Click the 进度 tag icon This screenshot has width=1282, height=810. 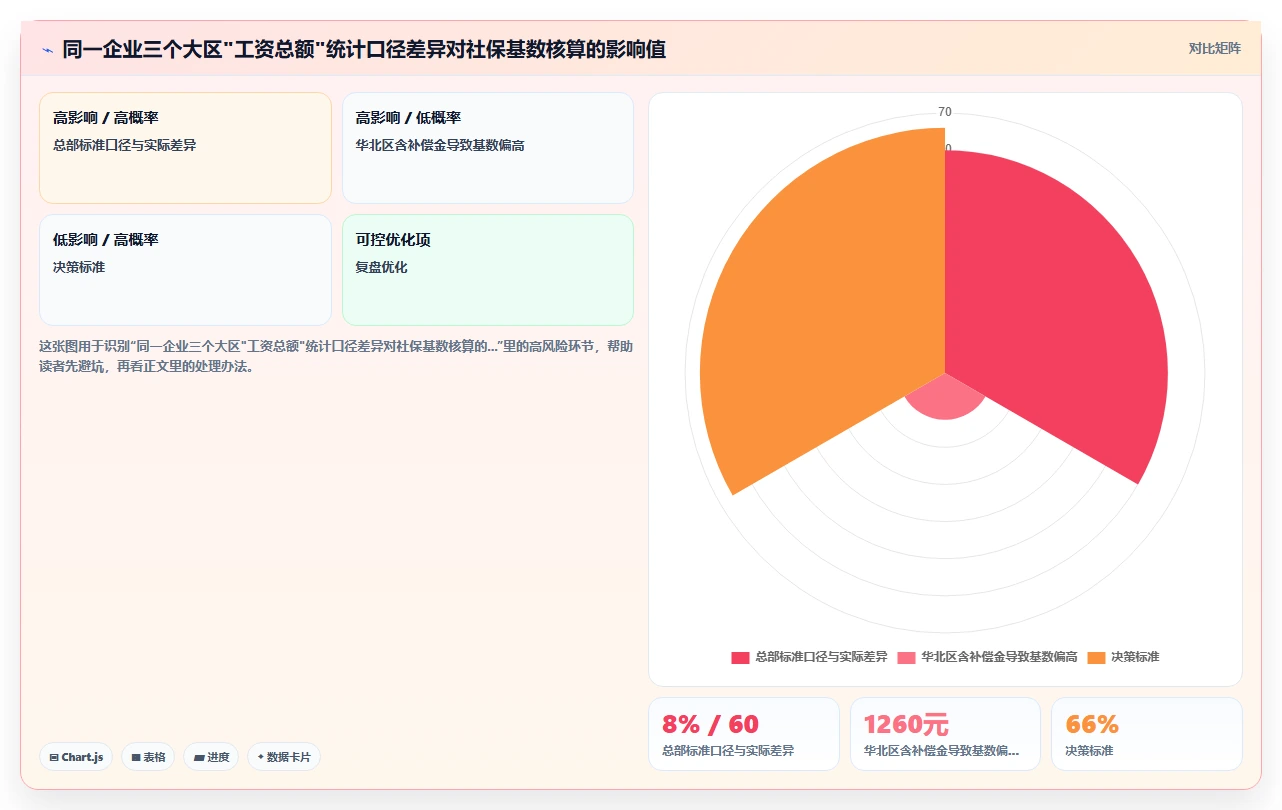[x=199, y=758]
